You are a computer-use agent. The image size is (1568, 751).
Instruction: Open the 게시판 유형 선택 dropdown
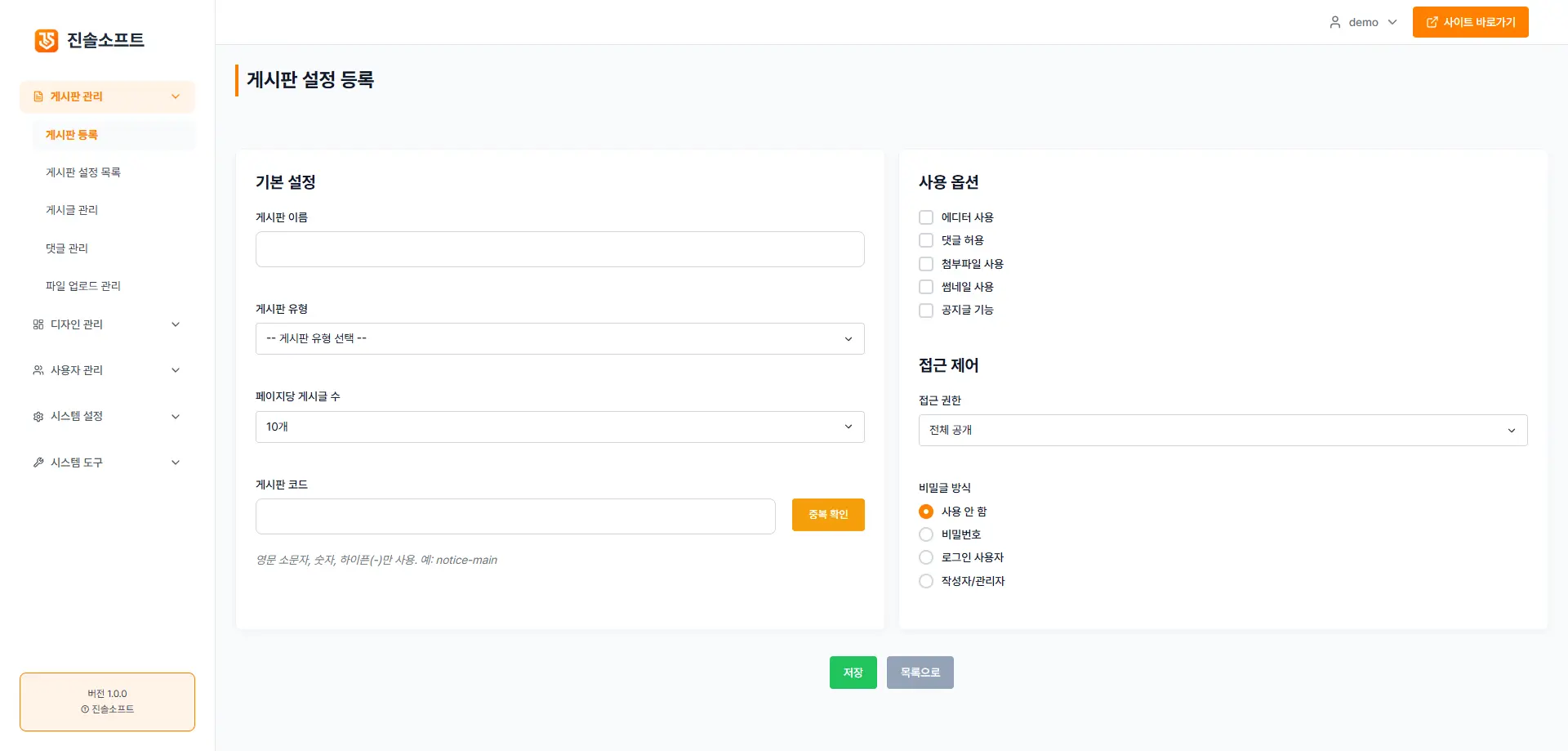(559, 338)
